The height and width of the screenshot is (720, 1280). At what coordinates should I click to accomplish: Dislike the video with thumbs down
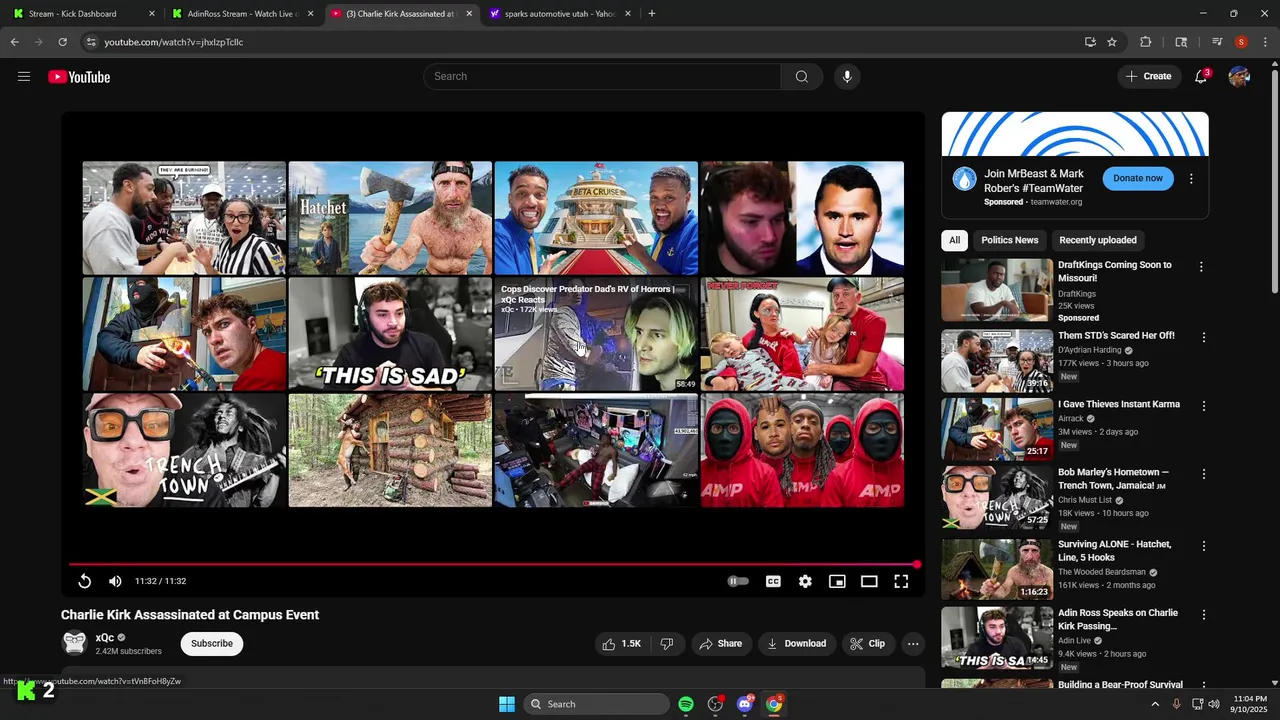point(667,644)
